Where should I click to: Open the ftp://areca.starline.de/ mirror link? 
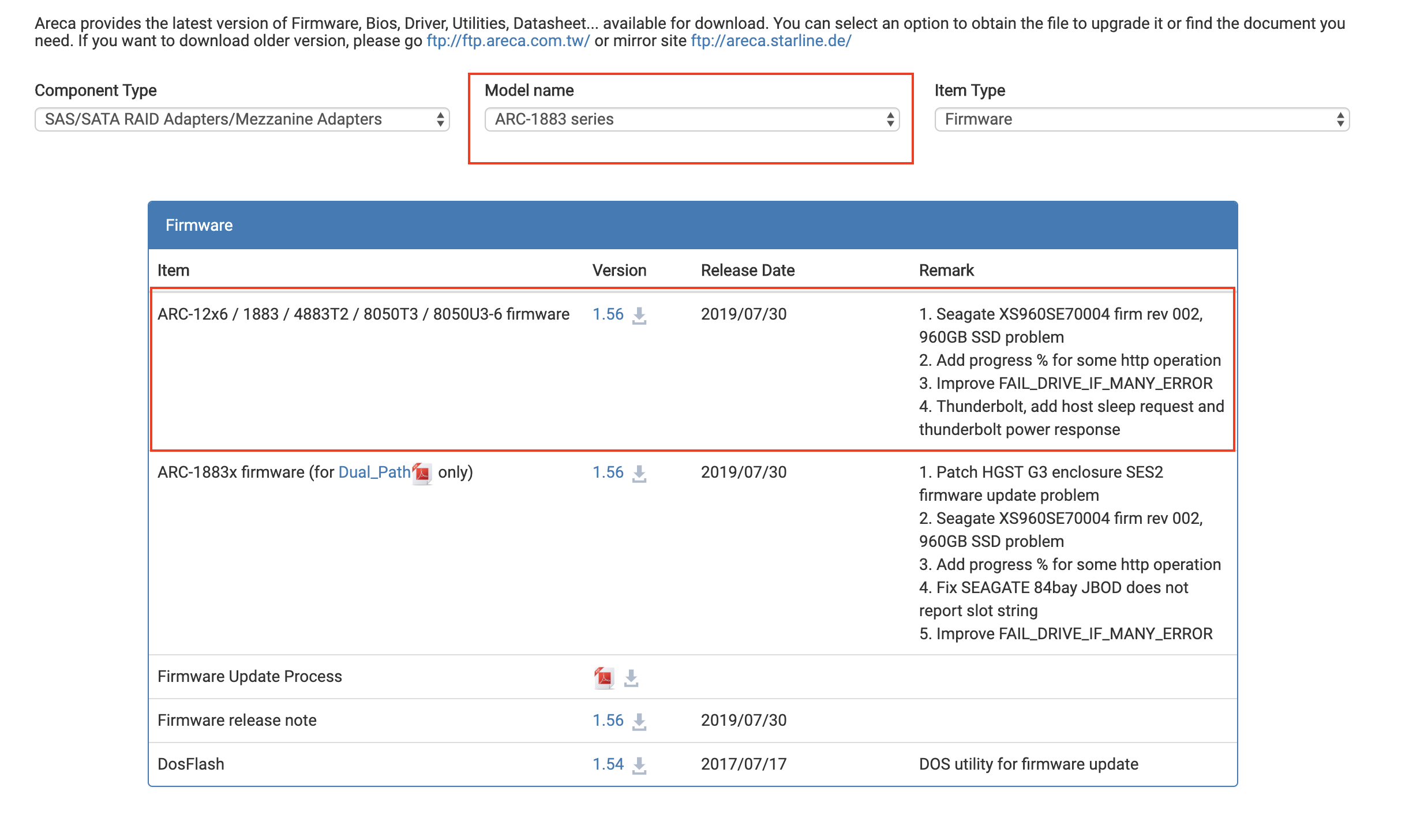click(771, 41)
